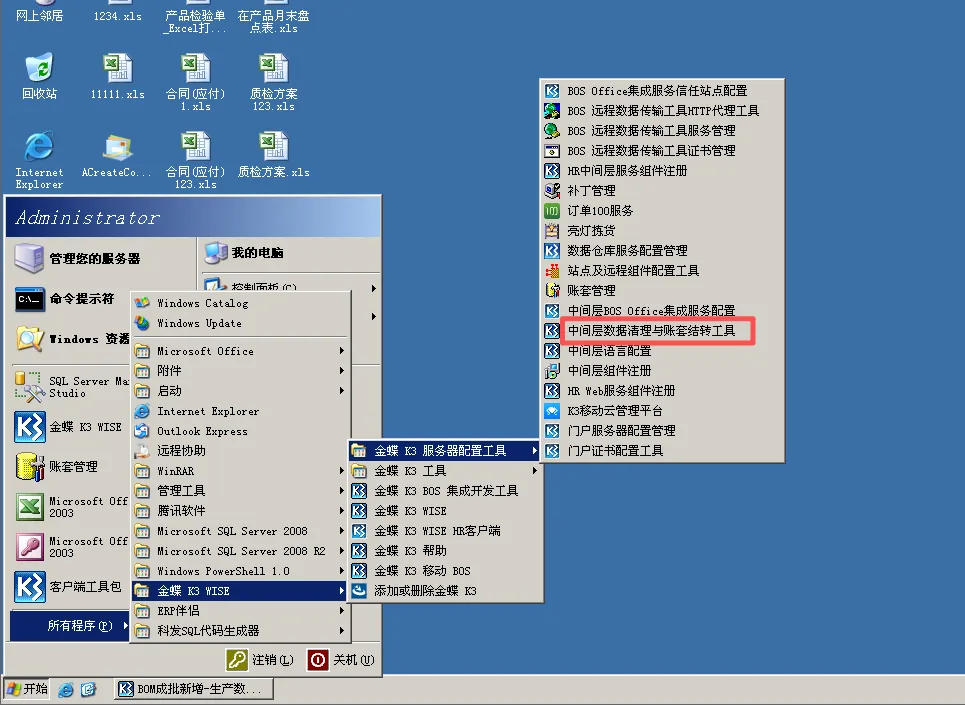Open 金蝶 K3 BOS 集成开发工具
The height and width of the screenshot is (705, 965).
[x=446, y=491]
